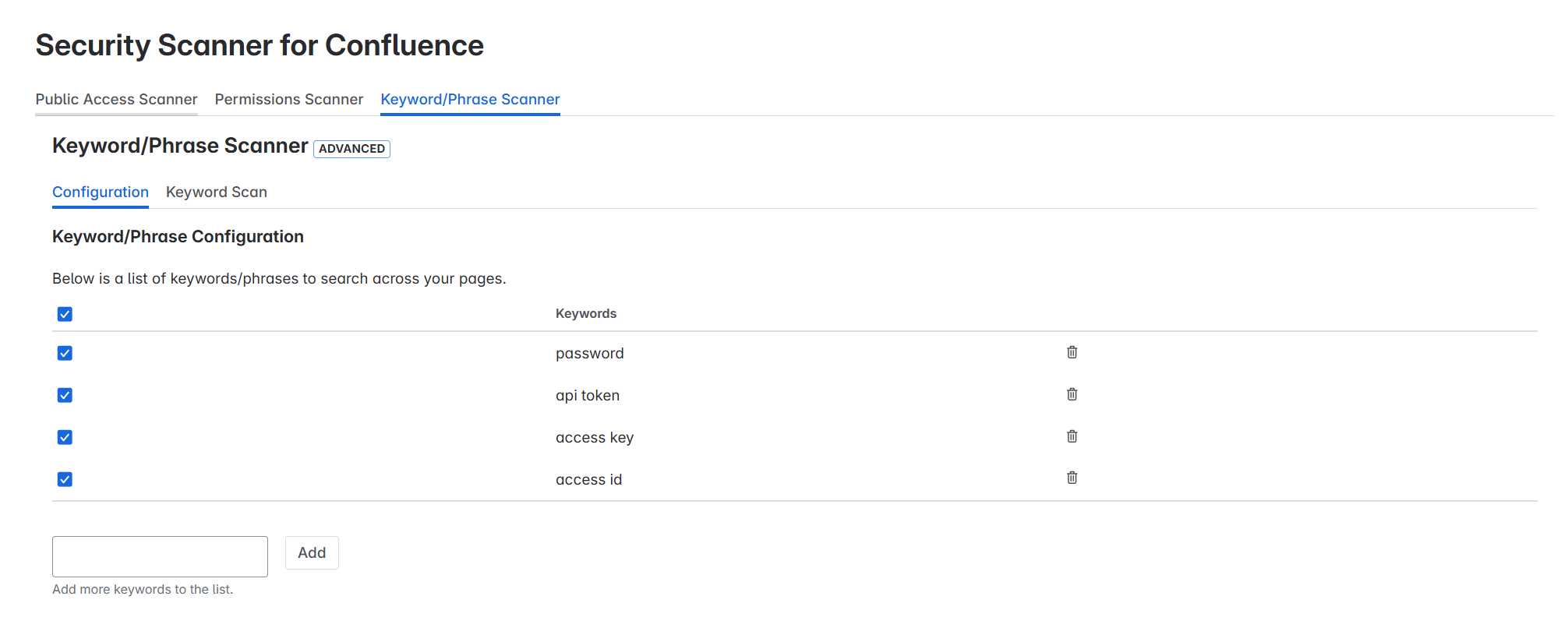The width and height of the screenshot is (1568, 635).
Task: Uncheck the api token keyword checkbox
Action: pyautogui.click(x=65, y=395)
